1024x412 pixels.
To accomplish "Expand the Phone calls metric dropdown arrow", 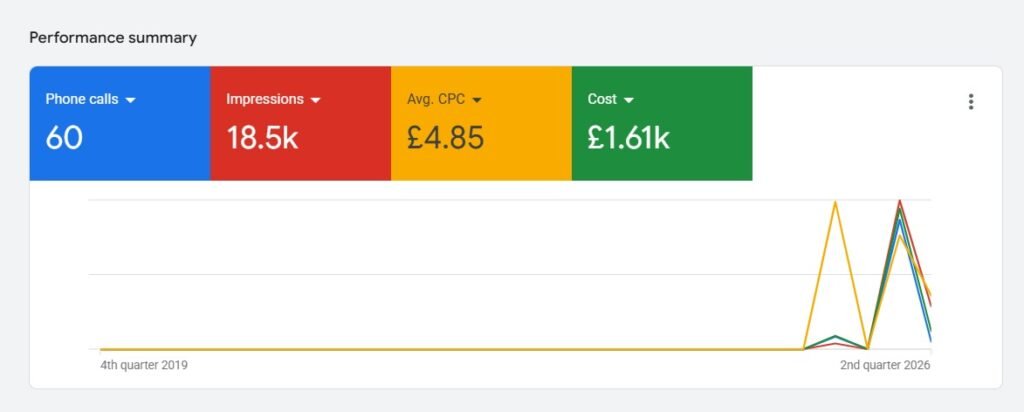I will 130,100.
